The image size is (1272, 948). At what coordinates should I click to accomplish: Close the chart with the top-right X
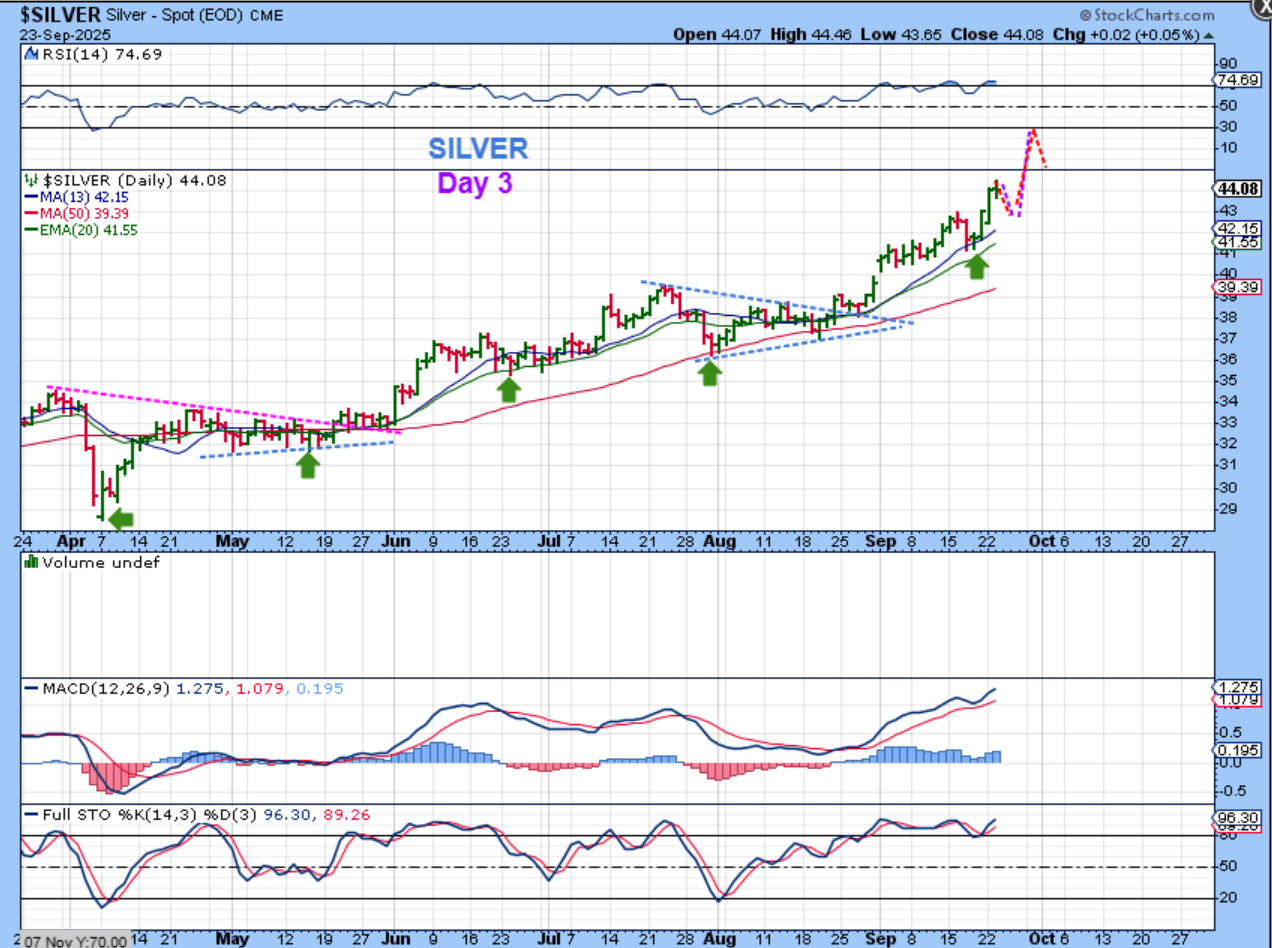coord(1262,9)
